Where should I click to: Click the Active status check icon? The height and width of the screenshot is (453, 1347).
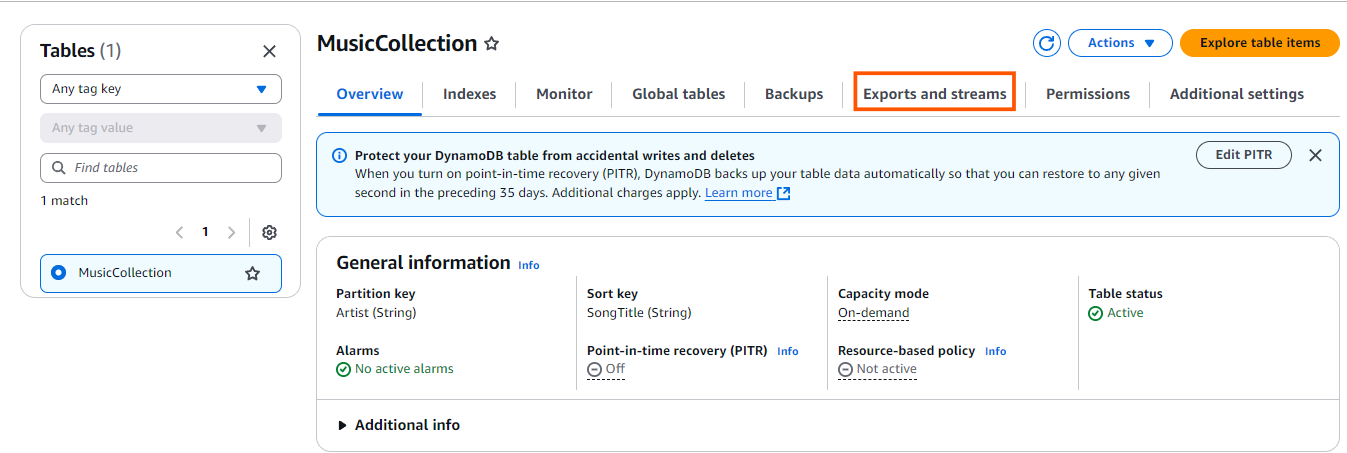click(x=1096, y=314)
